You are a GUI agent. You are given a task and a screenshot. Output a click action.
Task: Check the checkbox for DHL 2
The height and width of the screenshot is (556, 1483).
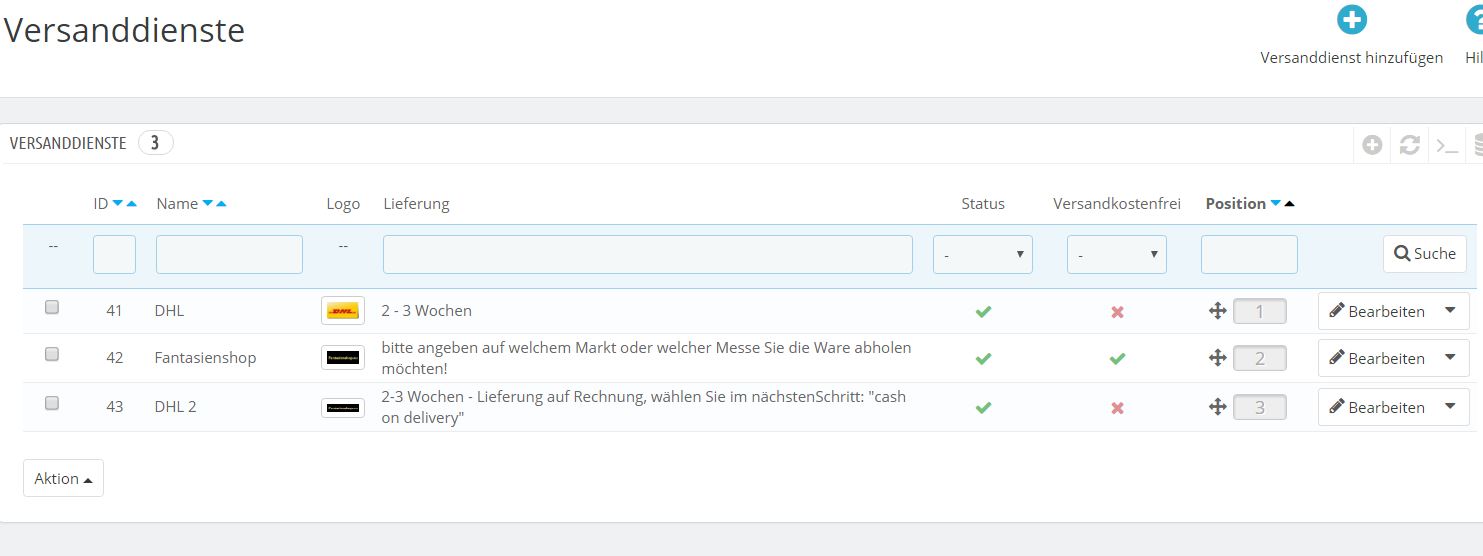52,403
